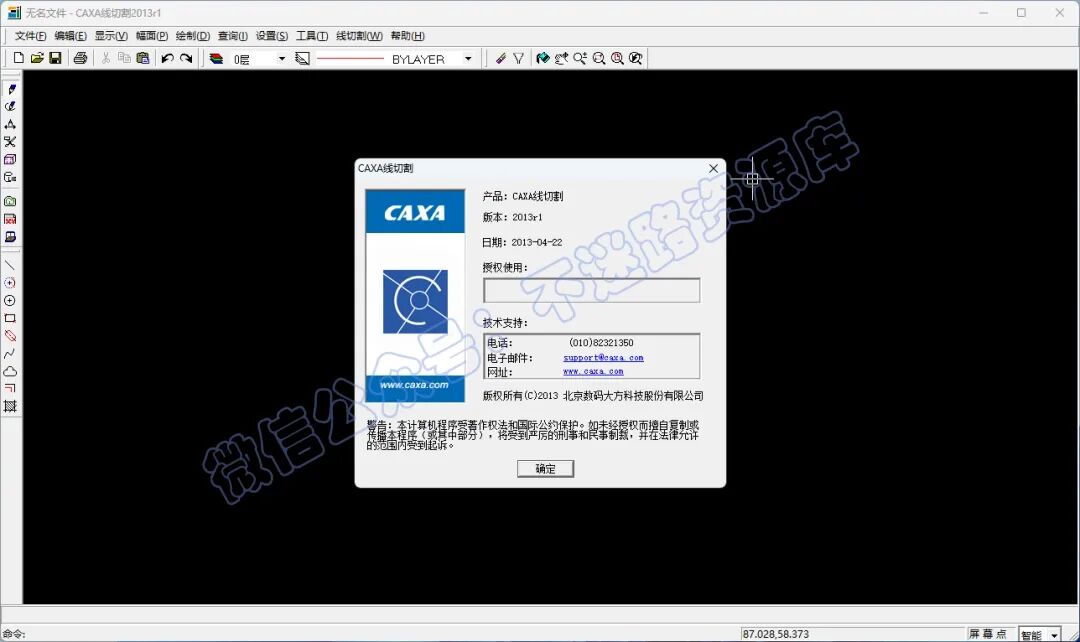Screen dimensions: 1080x642
Task: Select the format brush icon
Action: coord(501,59)
